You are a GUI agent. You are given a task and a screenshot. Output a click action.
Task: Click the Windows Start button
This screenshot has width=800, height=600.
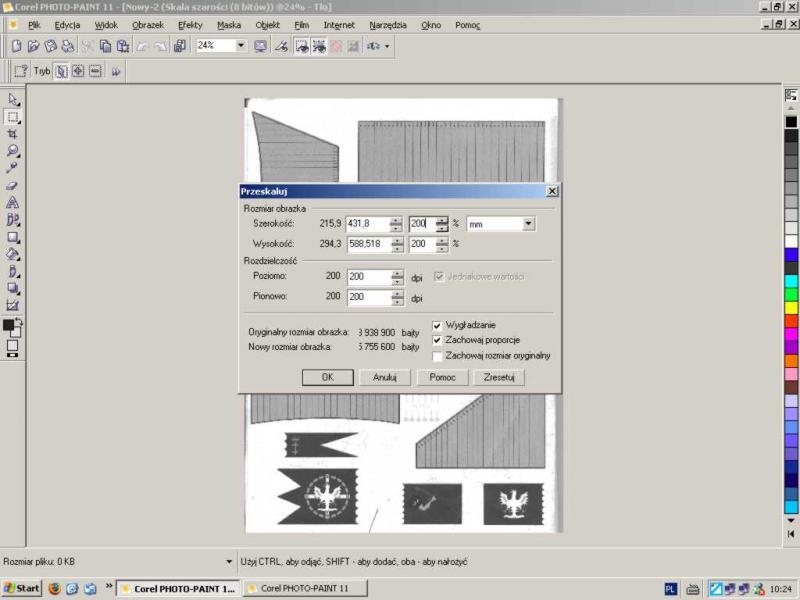tap(21, 588)
